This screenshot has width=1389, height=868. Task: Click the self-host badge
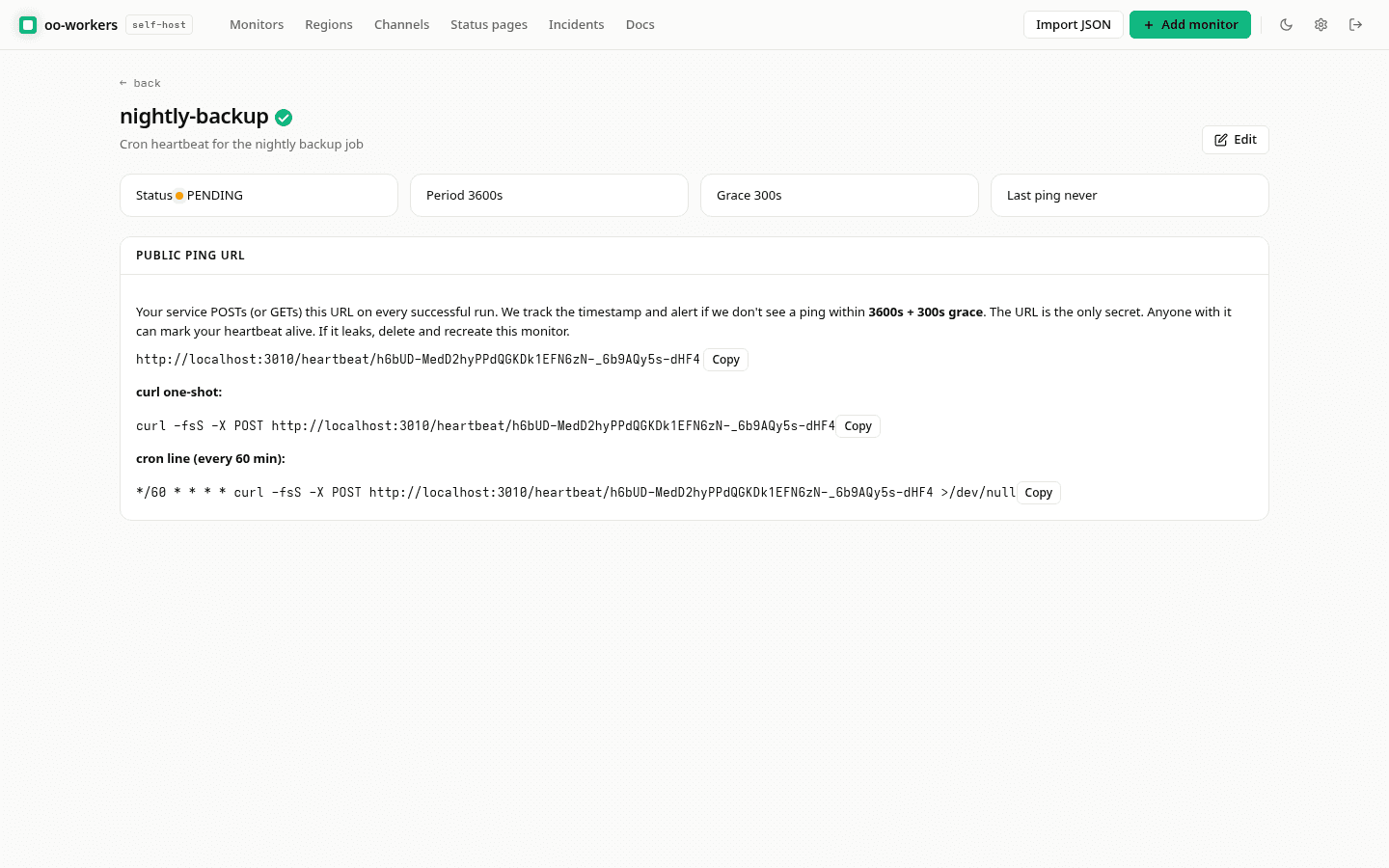(159, 25)
